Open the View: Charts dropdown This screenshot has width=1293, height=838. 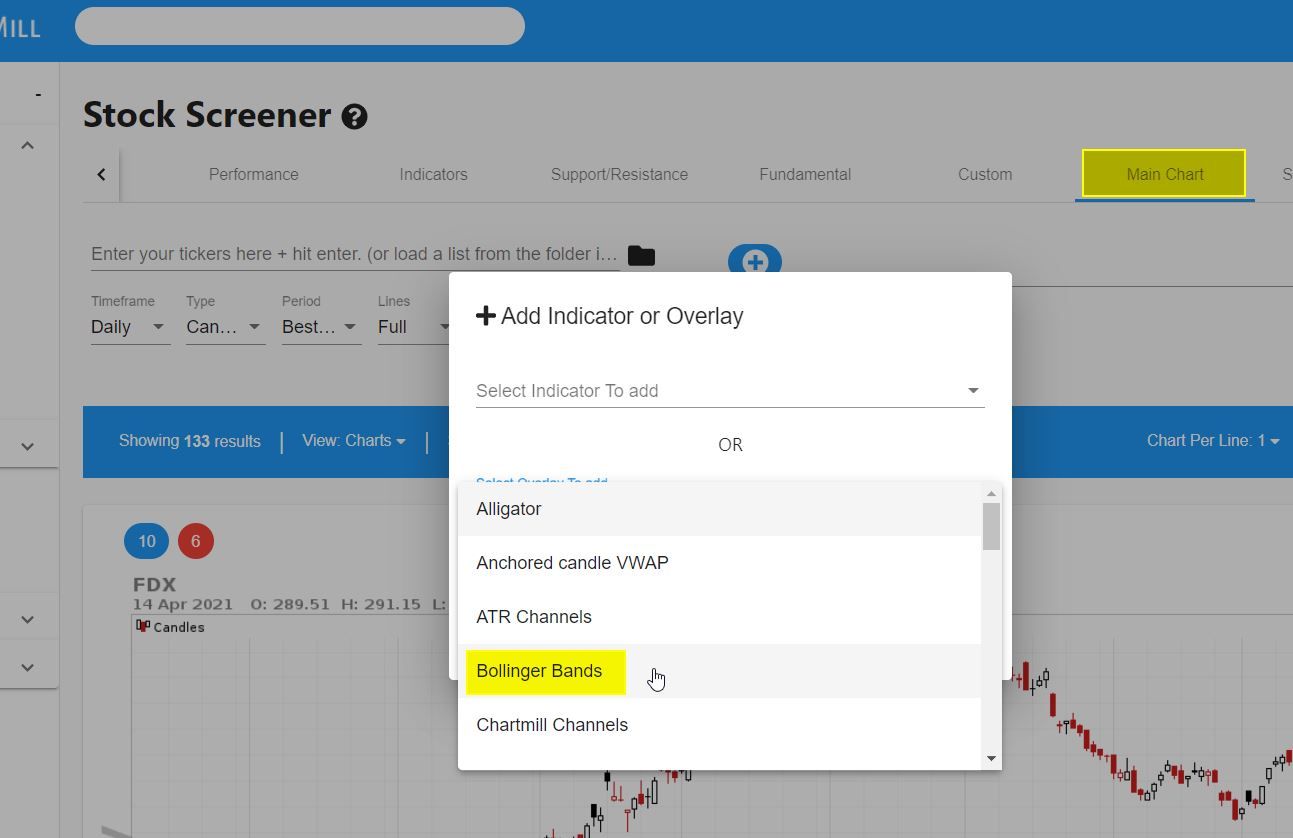pyautogui.click(x=353, y=441)
